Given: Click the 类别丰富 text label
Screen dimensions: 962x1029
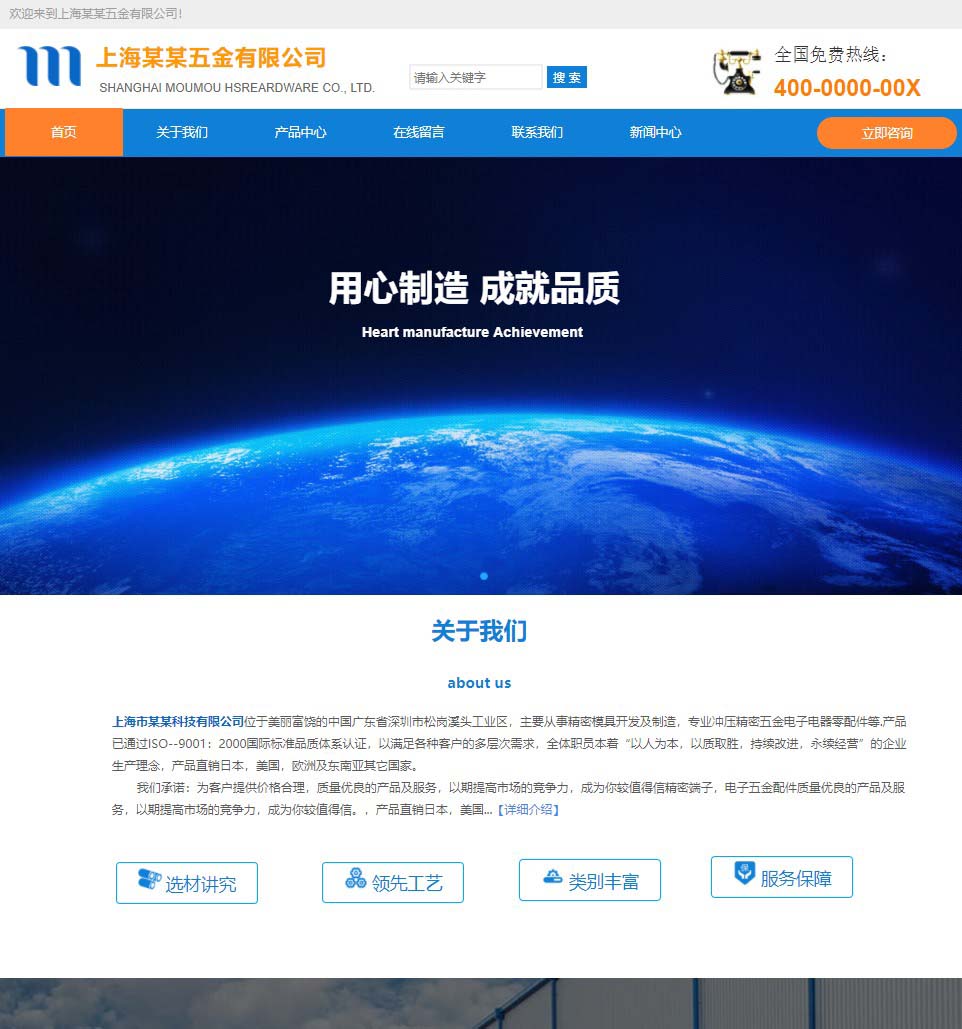Looking at the screenshot, I should point(604,882).
